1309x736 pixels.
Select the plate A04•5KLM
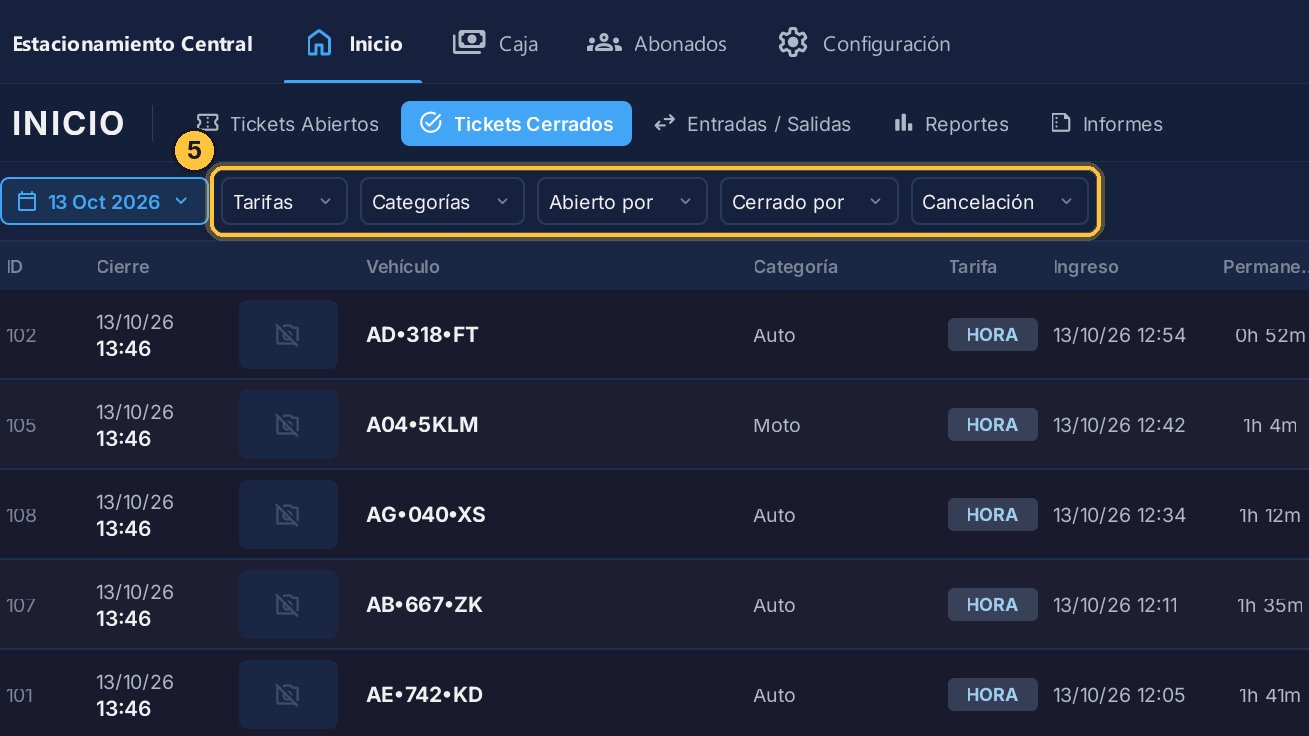[x=423, y=425]
